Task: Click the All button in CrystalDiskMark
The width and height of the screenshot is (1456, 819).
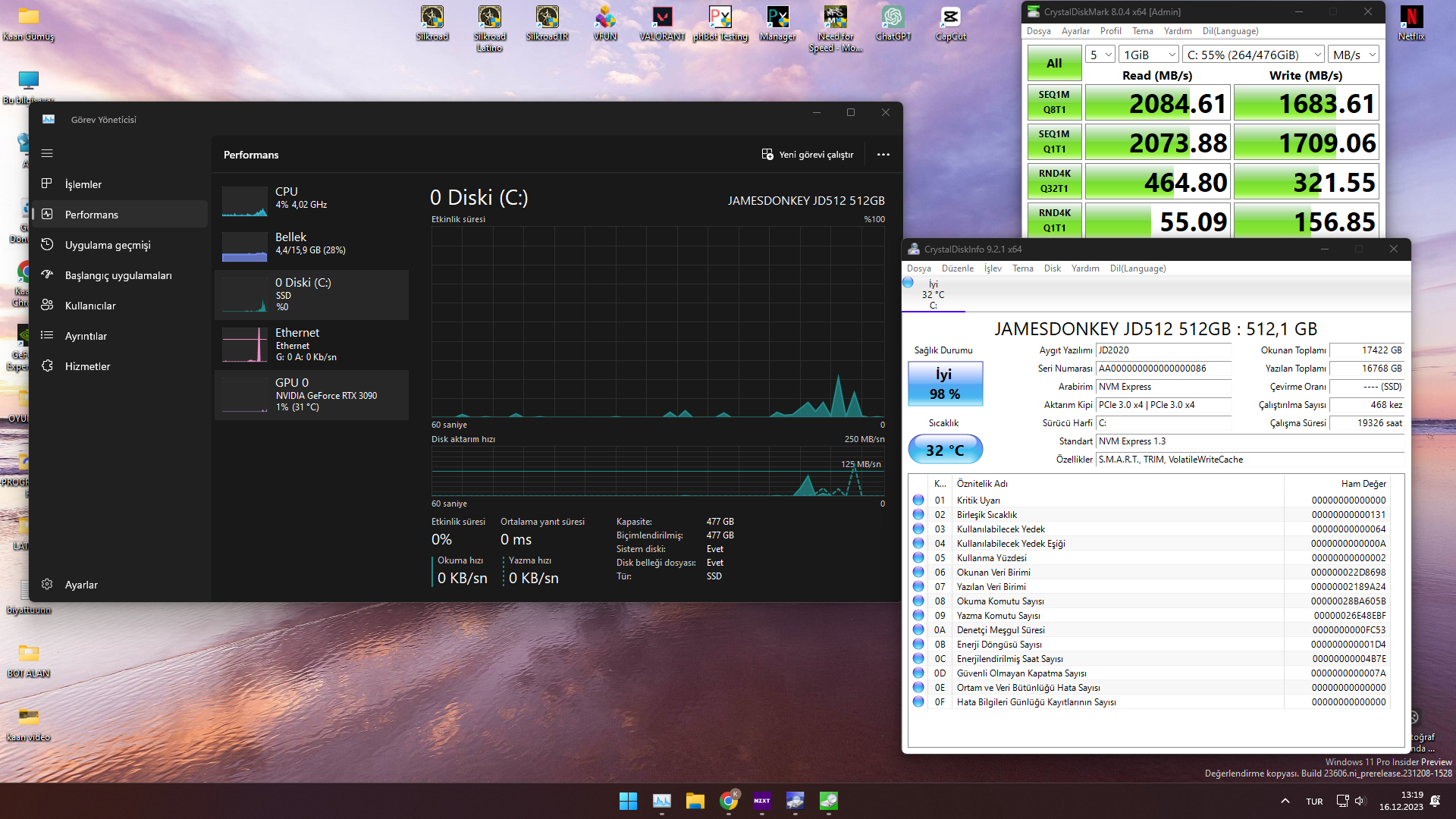Action: click(1054, 63)
